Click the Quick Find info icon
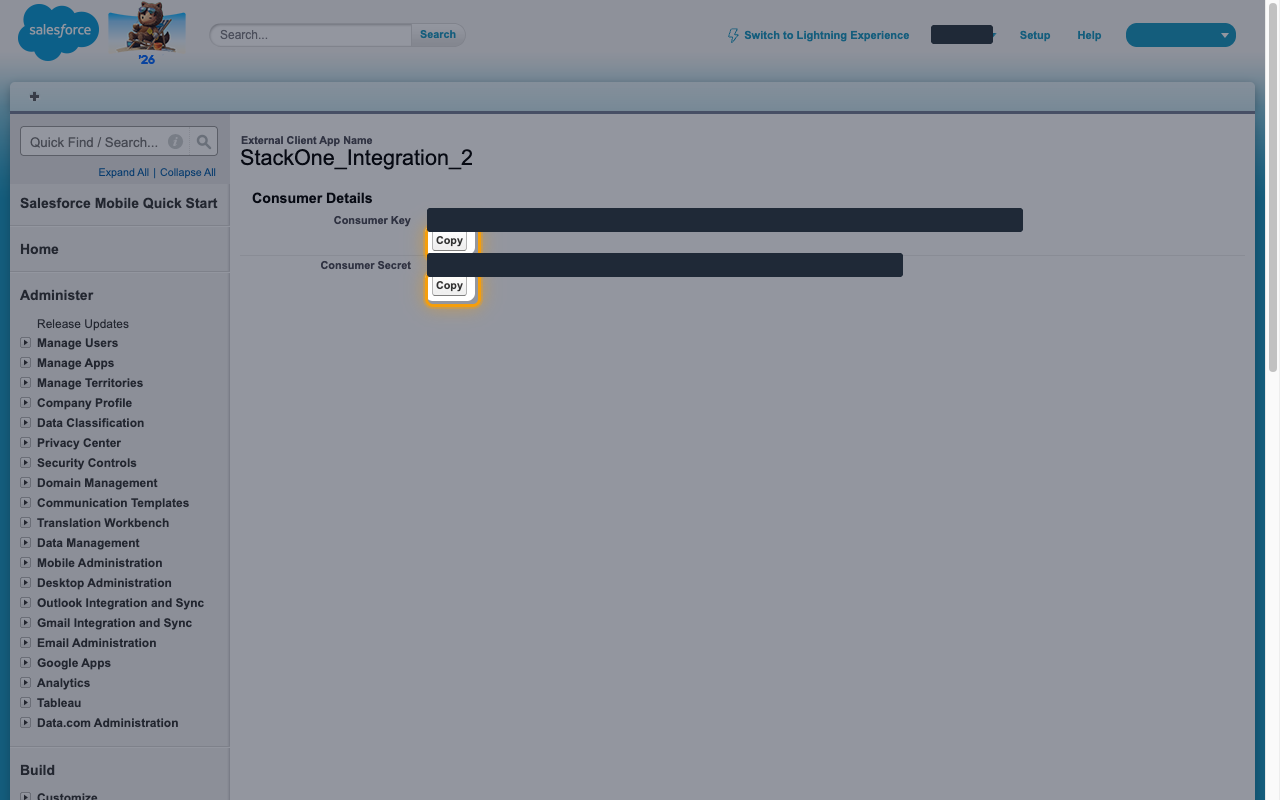The width and height of the screenshot is (1280, 800). pyautogui.click(x=175, y=142)
